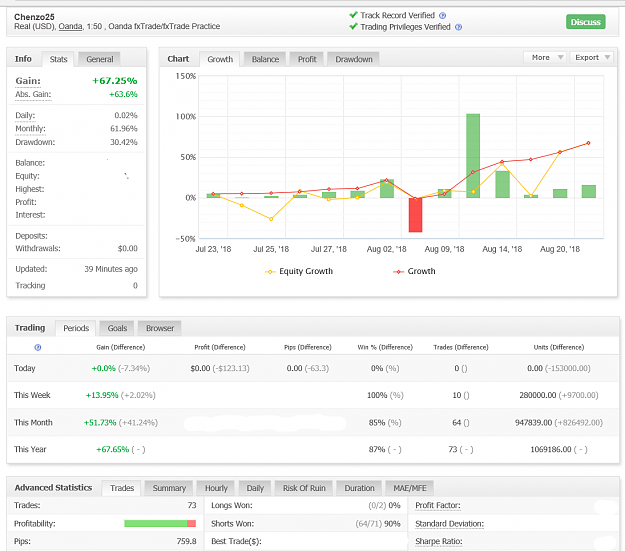Toggle Equity Growth series in chart legend
The height and width of the screenshot is (551, 625).
click(x=299, y=271)
